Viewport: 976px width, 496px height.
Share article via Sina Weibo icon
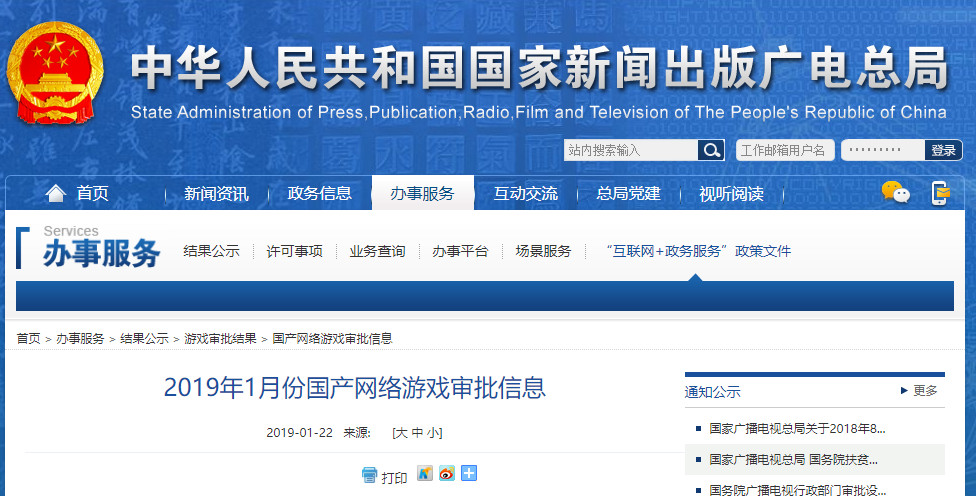(x=447, y=474)
